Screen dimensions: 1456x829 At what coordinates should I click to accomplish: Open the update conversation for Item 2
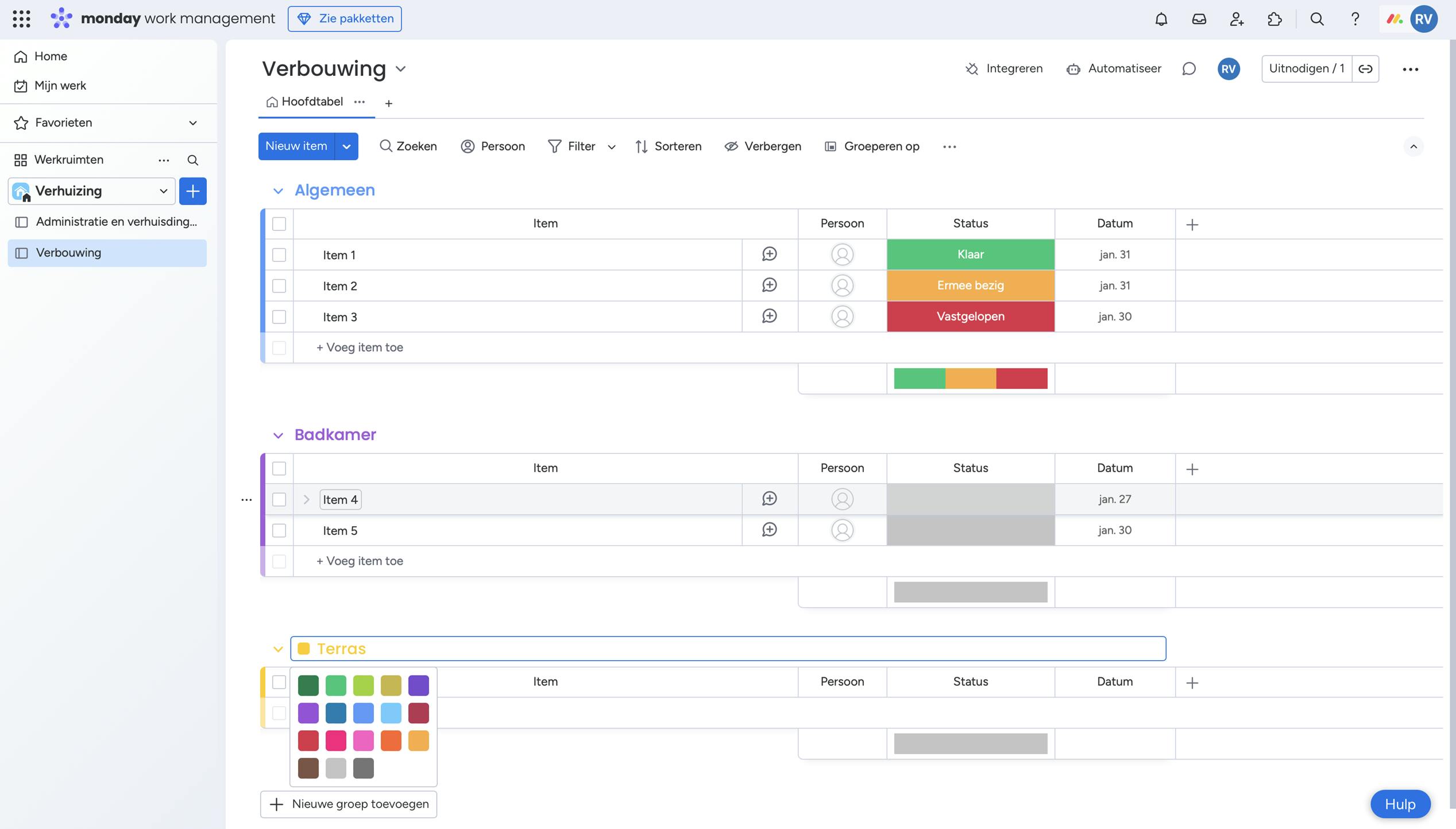tap(769, 285)
